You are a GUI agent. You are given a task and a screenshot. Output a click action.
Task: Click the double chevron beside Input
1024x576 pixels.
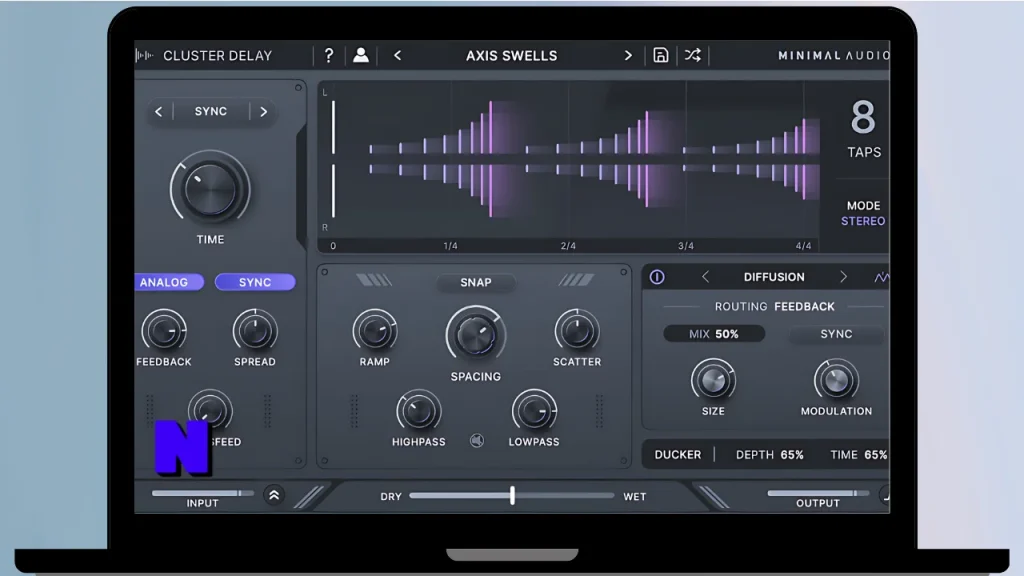click(274, 495)
